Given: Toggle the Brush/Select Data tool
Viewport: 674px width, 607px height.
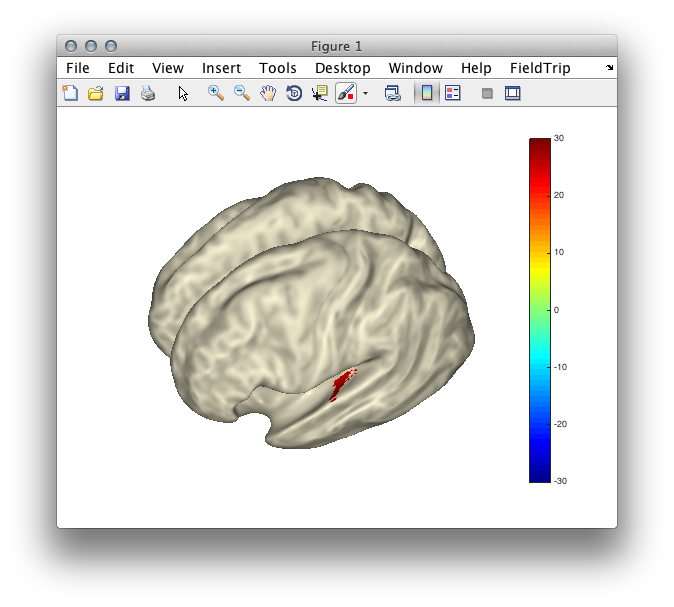Looking at the screenshot, I should coord(346,93).
